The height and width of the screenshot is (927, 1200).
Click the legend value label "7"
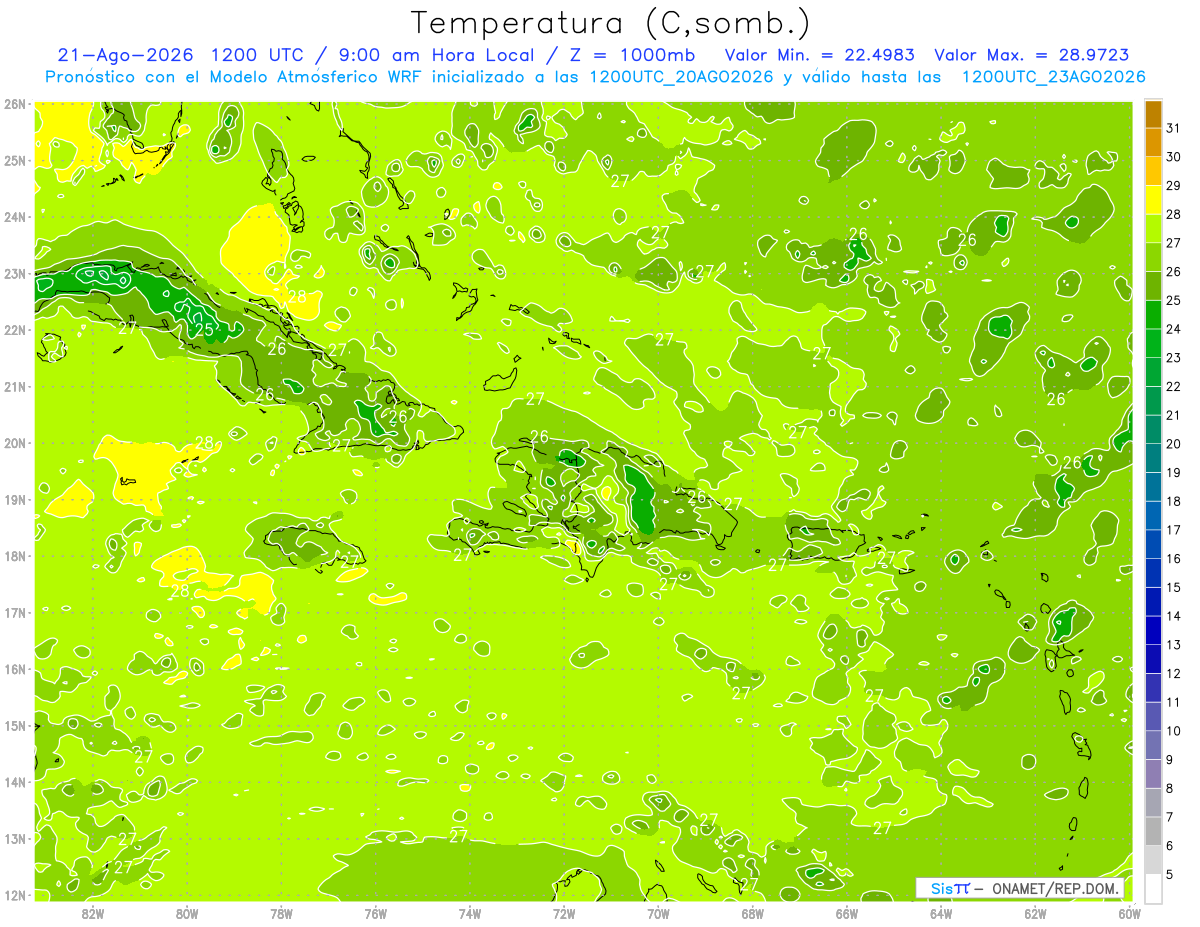1171,817
